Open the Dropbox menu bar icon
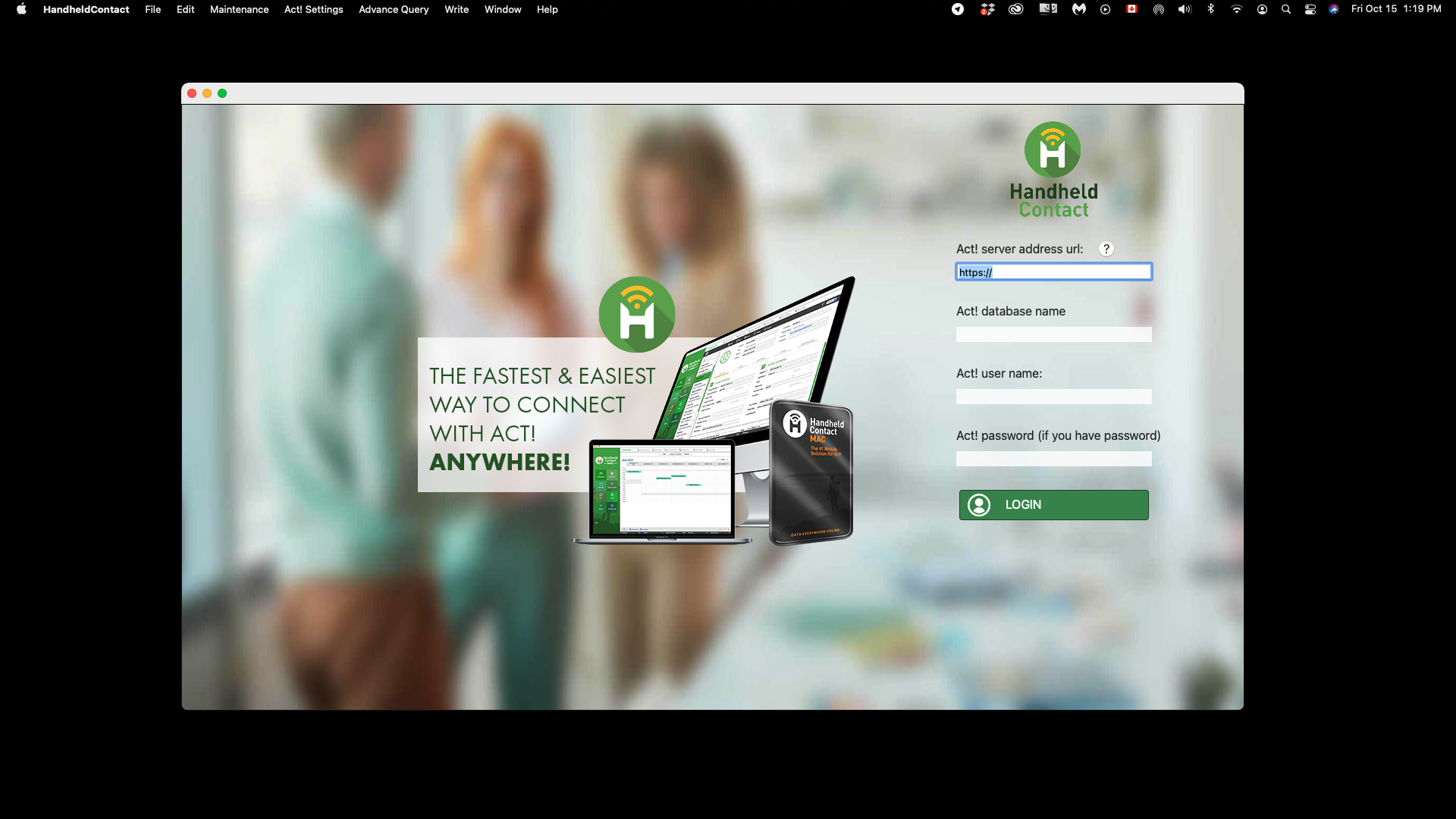Screen dimensions: 1456x819 pos(987,9)
